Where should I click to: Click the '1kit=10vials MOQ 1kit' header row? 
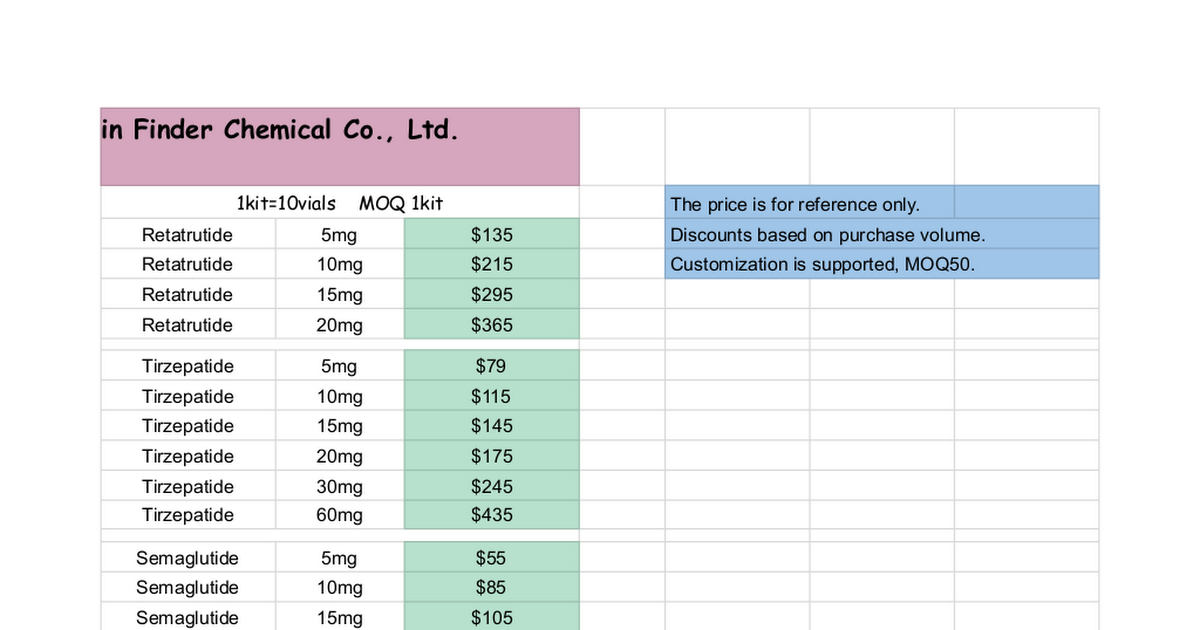pyautogui.click(x=340, y=204)
